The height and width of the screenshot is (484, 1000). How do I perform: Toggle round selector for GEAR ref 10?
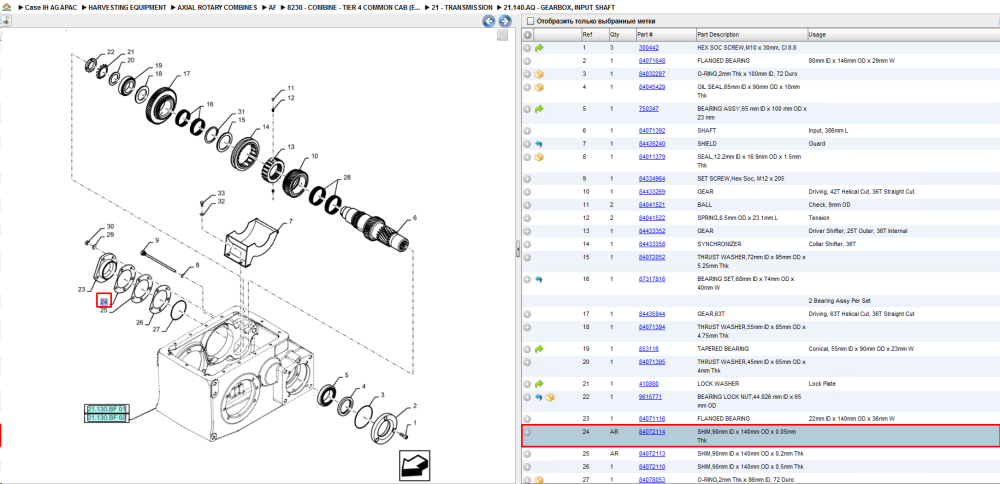coord(527,192)
